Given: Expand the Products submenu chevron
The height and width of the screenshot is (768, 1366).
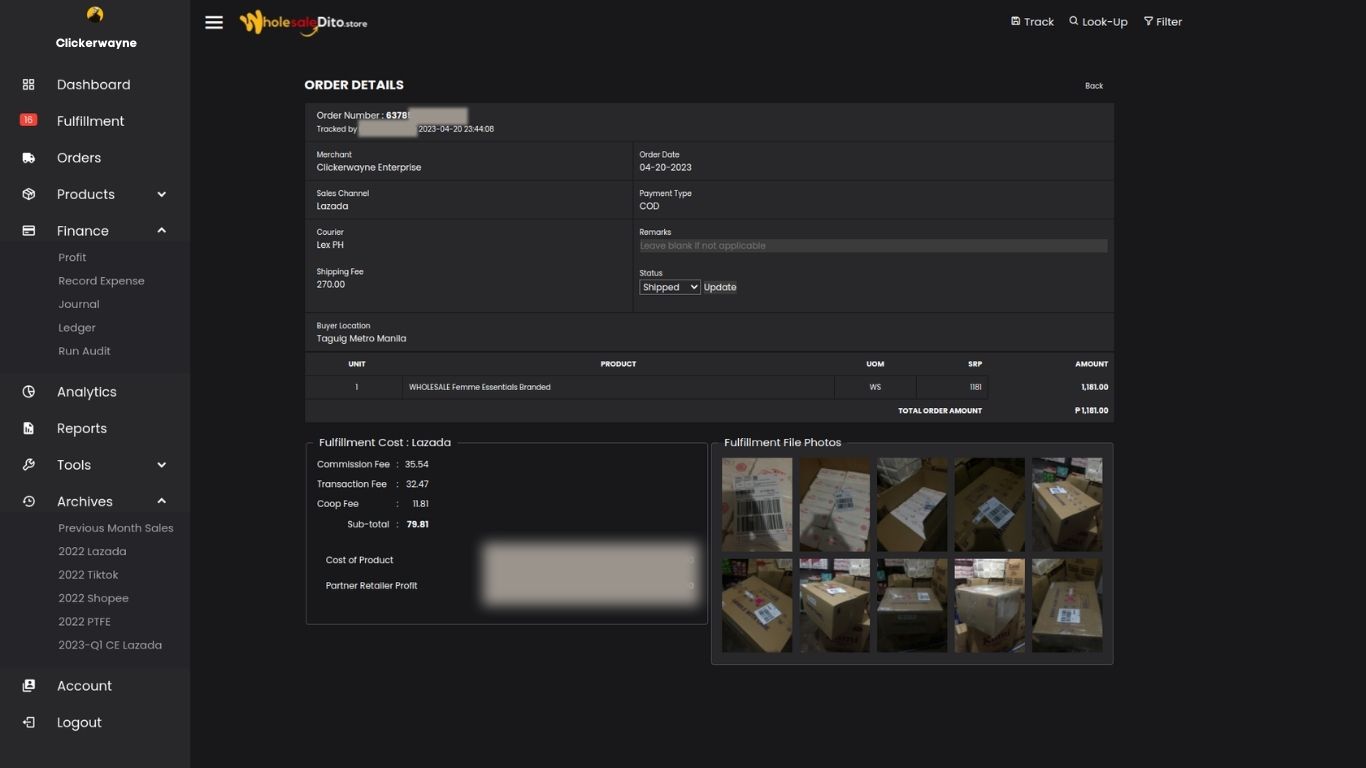Looking at the screenshot, I should (x=161, y=194).
